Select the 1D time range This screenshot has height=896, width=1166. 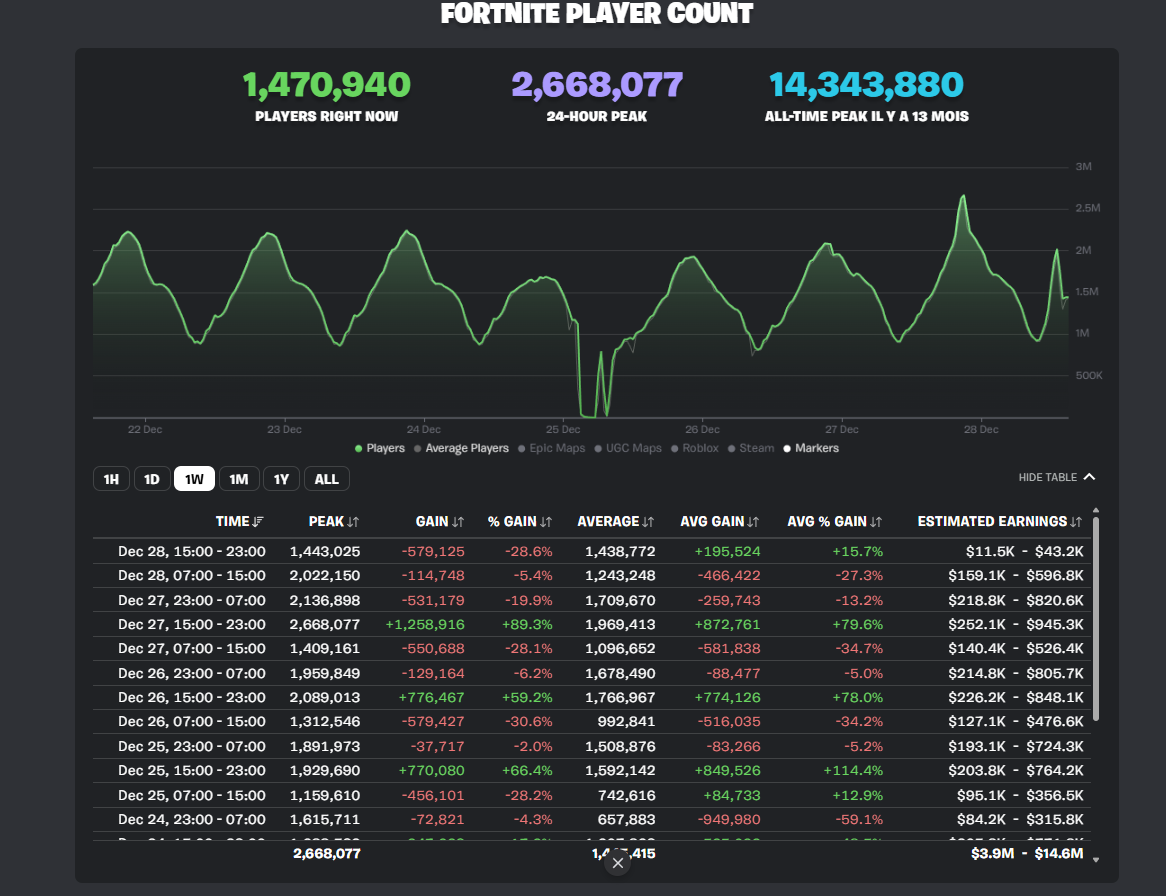pyautogui.click(x=152, y=479)
